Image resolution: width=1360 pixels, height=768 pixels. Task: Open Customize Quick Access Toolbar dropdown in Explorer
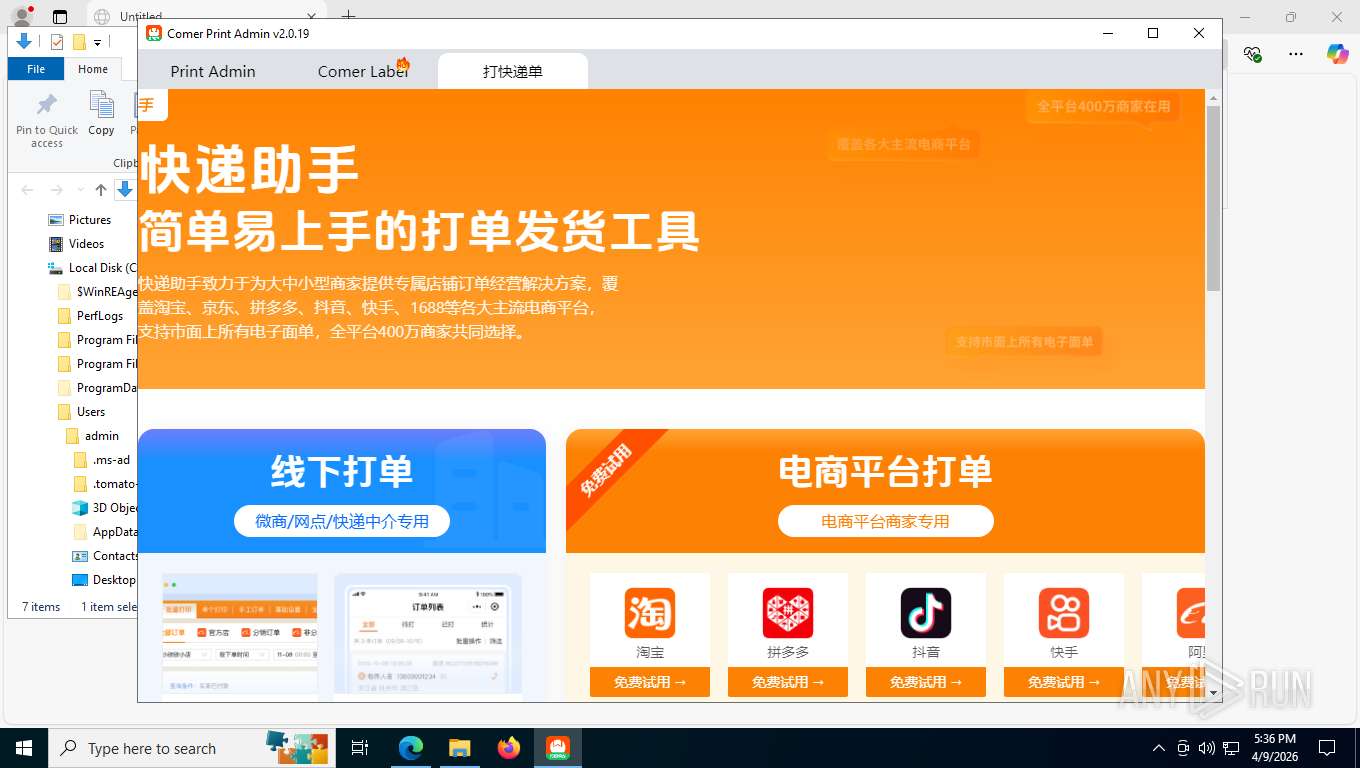coord(98,42)
